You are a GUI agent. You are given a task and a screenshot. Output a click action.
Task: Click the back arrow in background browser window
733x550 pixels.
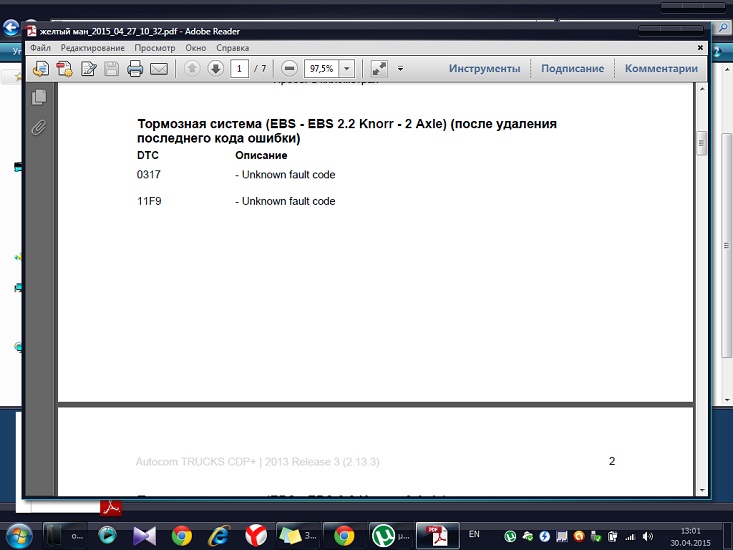click(x=11, y=28)
